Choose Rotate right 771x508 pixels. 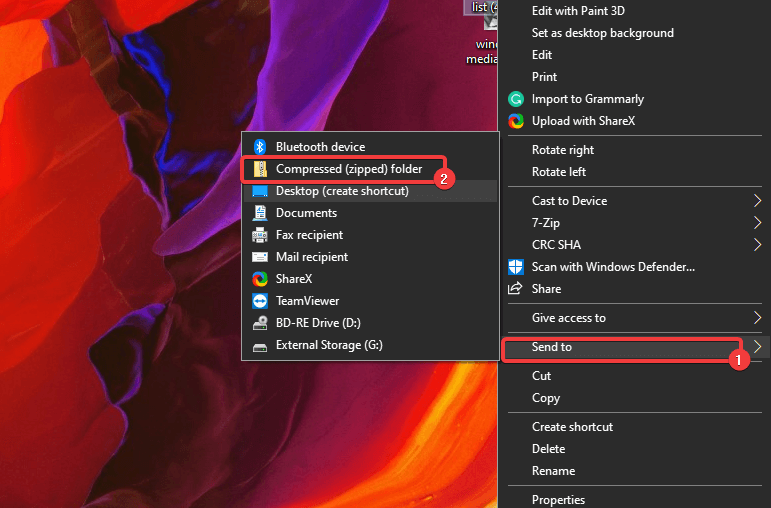[x=635, y=150]
